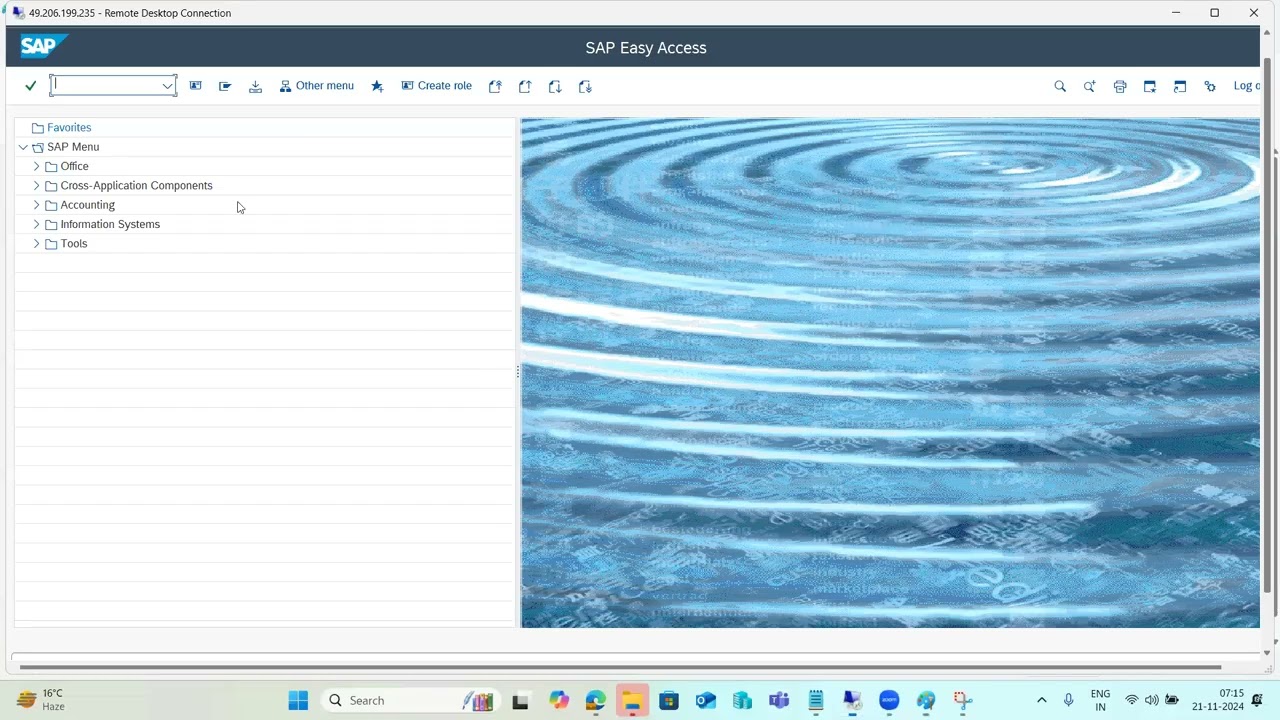Open Snipping Tool from the taskbar
The height and width of the screenshot is (720, 1280).
tap(962, 701)
